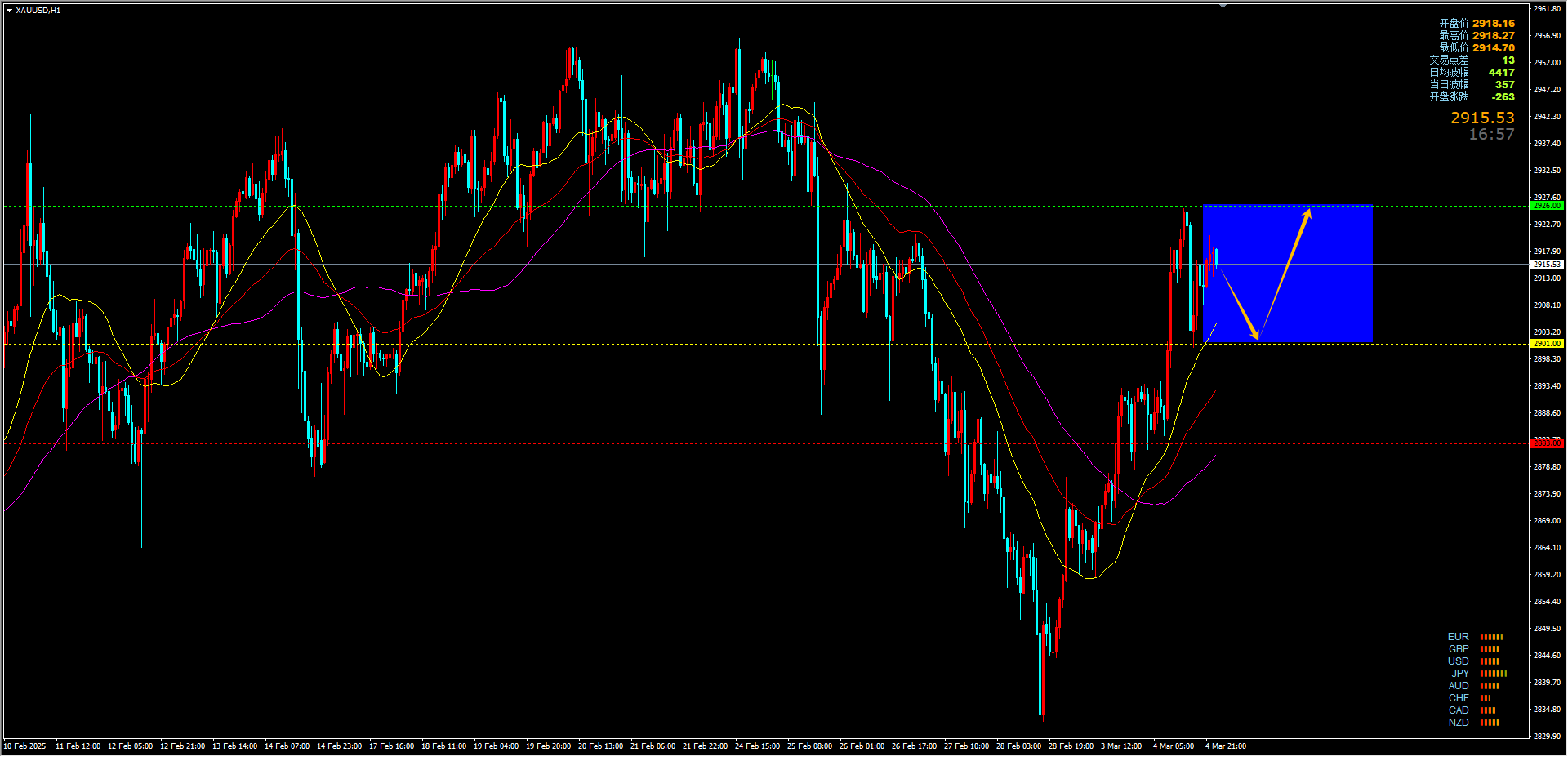Click the GBP currency strength meter
The height and width of the screenshot is (757, 1568).
[x=1490, y=649]
